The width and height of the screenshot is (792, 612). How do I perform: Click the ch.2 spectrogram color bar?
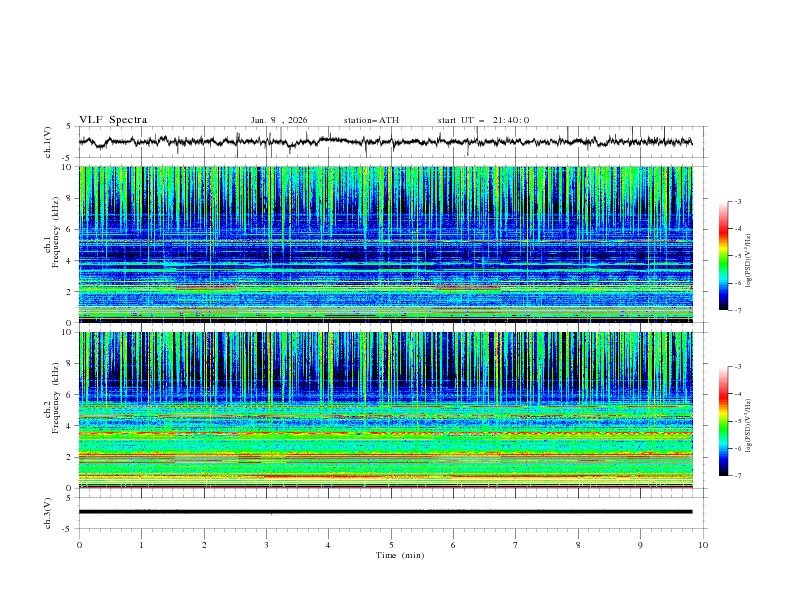click(x=723, y=421)
